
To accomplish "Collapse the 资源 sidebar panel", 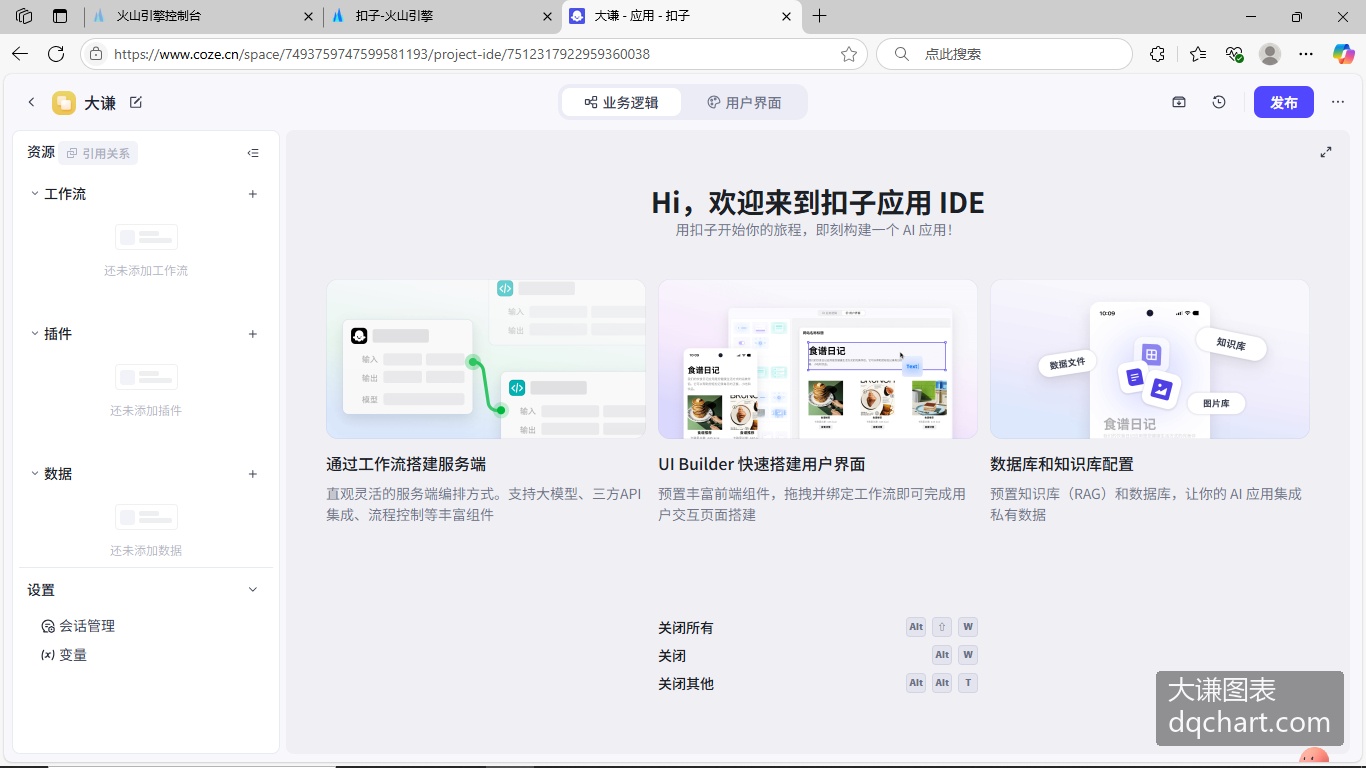I will [253, 153].
